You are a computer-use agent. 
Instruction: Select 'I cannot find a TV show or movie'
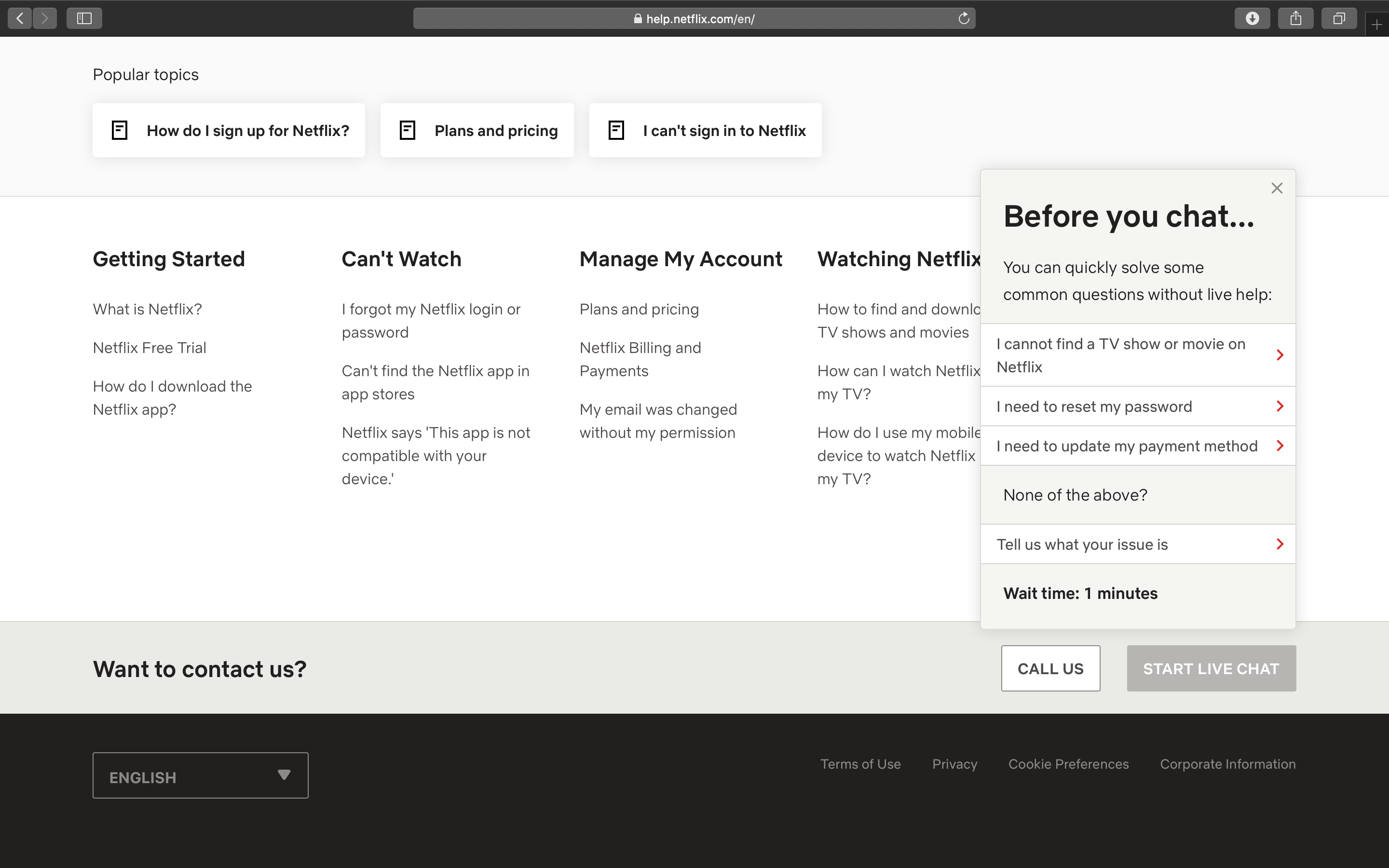click(x=1138, y=355)
